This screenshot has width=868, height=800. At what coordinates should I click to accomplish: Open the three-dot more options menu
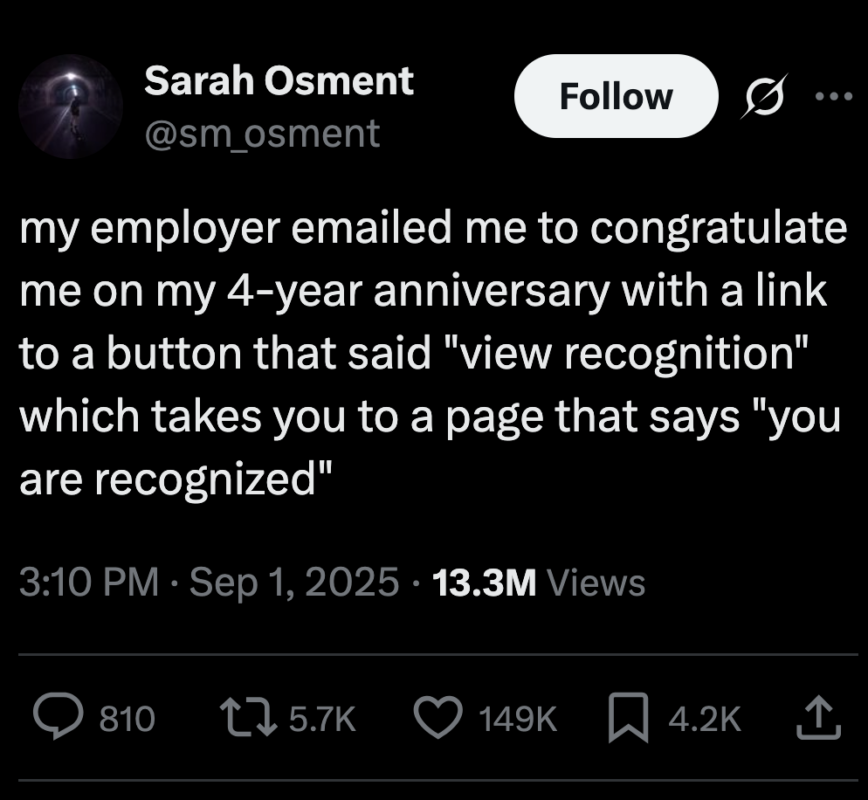tap(832, 97)
